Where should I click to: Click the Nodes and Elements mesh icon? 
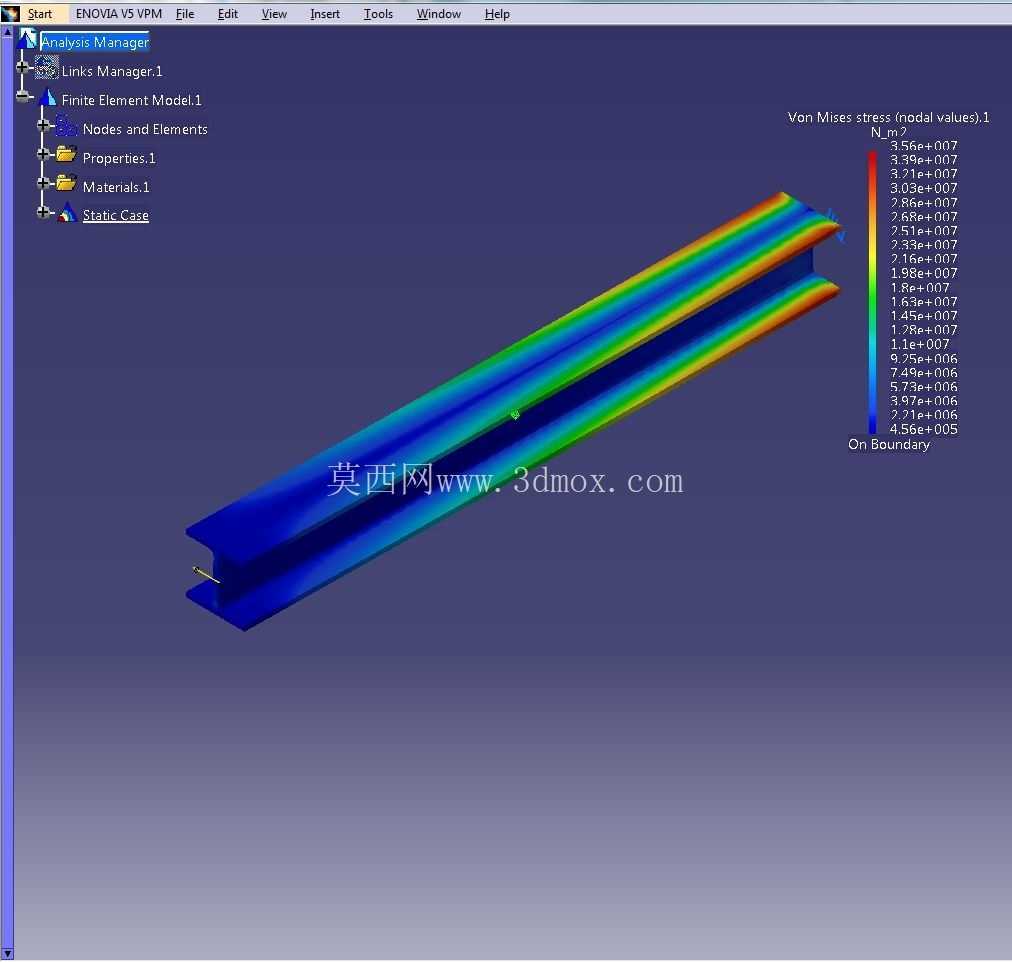click(66, 126)
